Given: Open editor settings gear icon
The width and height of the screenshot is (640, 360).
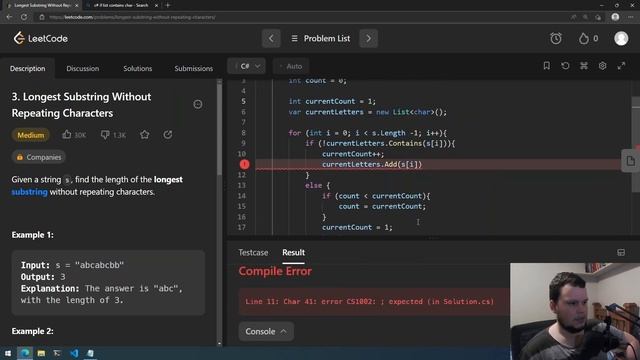Looking at the screenshot, I should (x=602, y=66).
